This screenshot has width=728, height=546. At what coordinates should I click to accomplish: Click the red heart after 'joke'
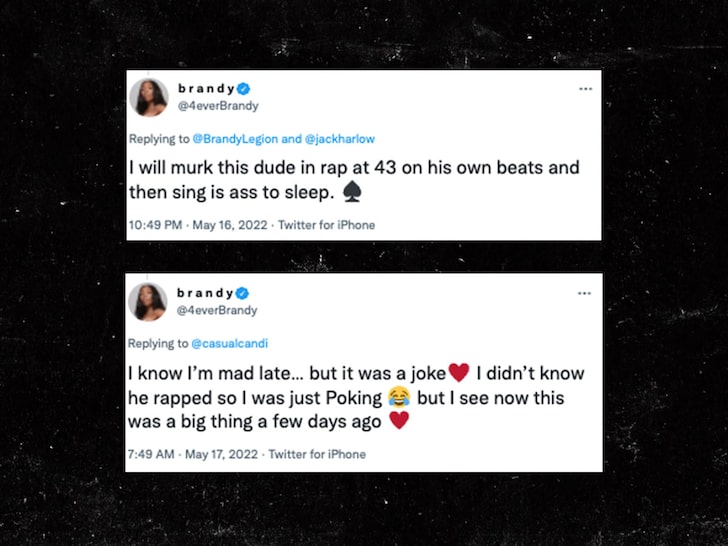(459, 372)
